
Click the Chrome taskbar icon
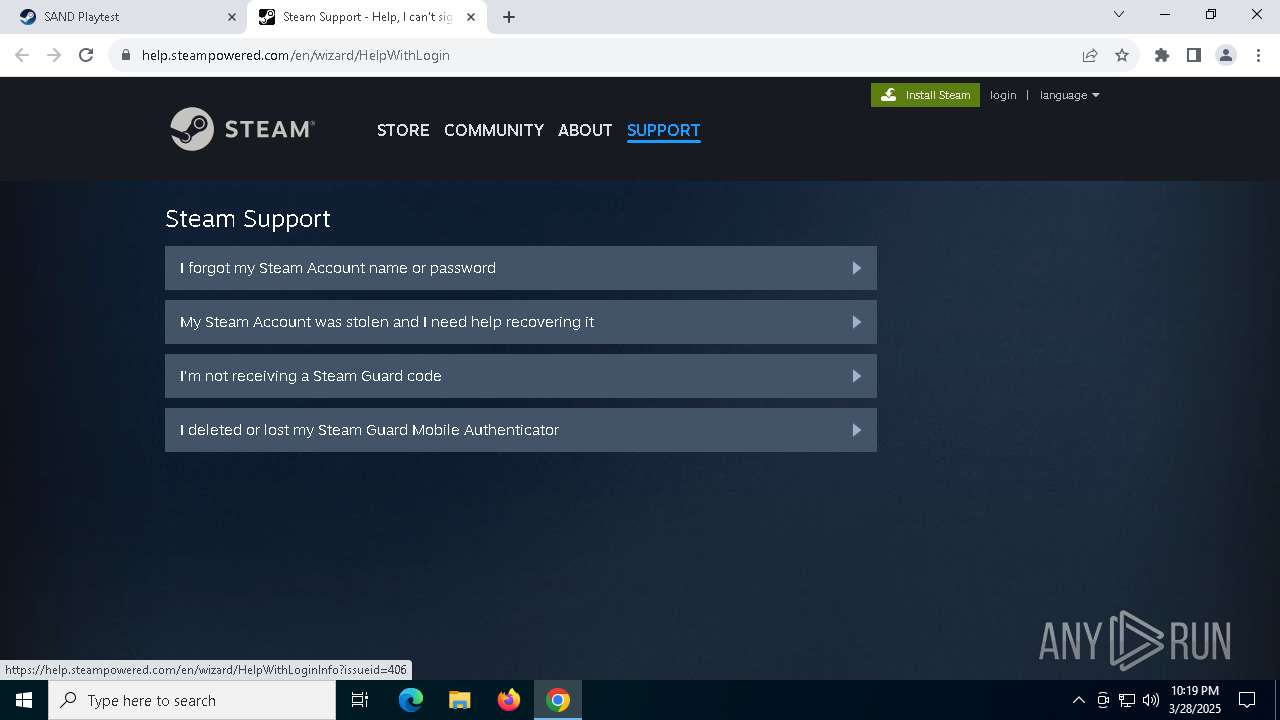[558, 700]
